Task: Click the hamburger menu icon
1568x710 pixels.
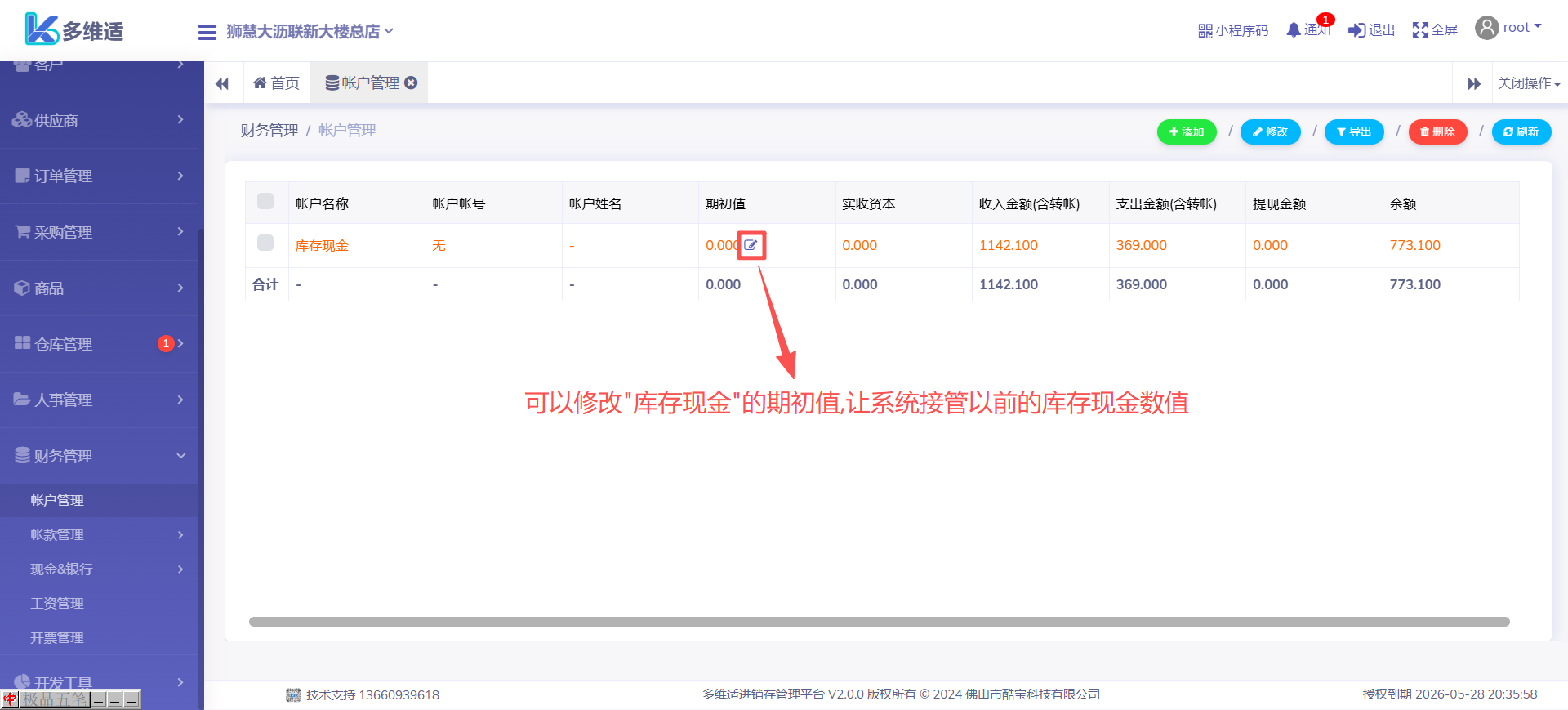Action: point(207,32)
